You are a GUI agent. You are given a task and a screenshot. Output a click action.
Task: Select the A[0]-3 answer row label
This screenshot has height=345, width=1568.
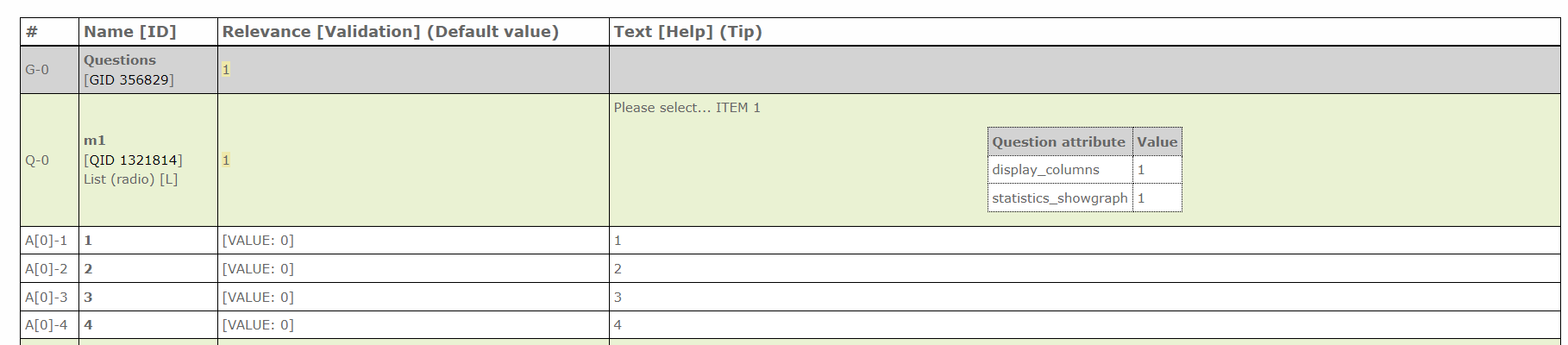46,298
